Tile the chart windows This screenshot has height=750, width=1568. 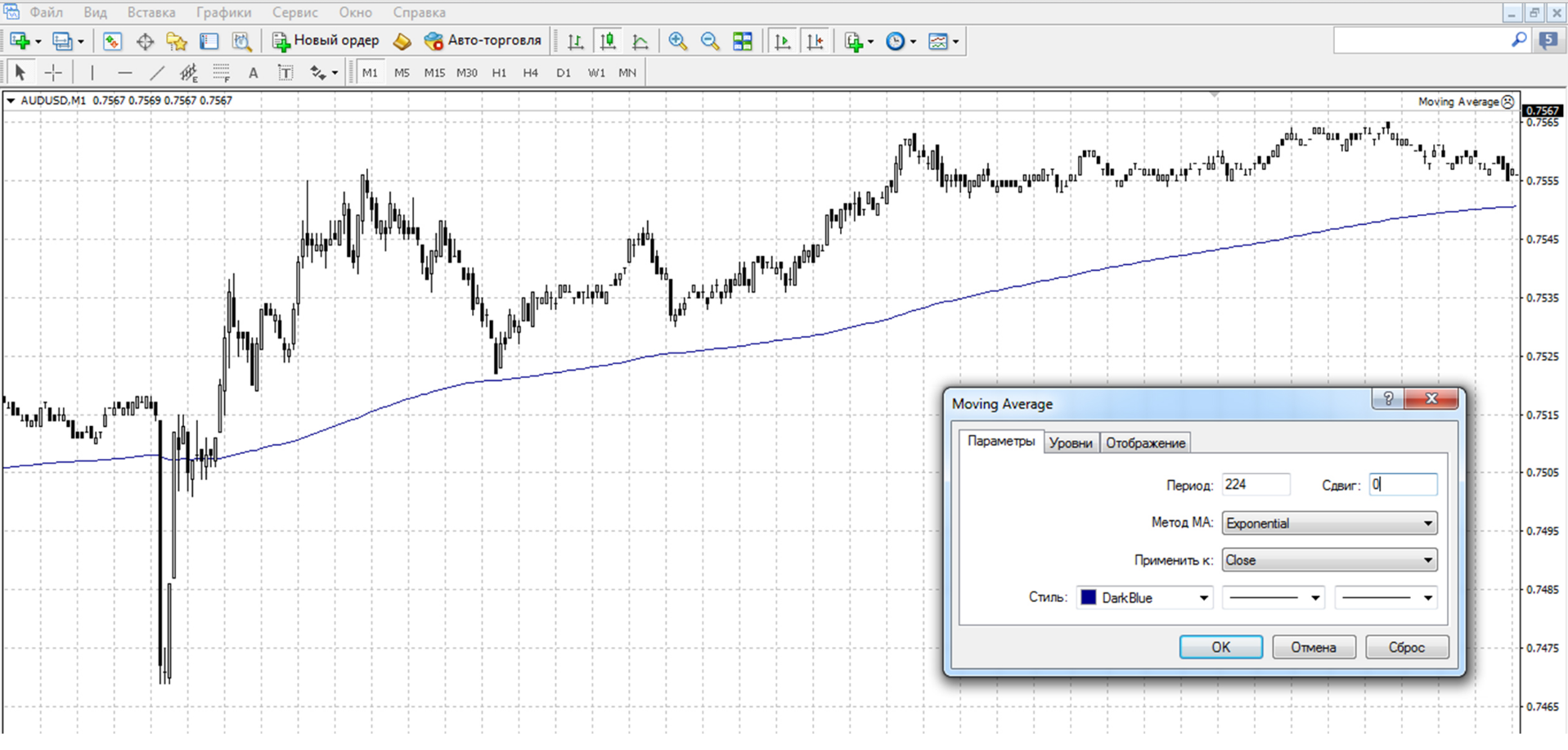click(x=743, y=41)
